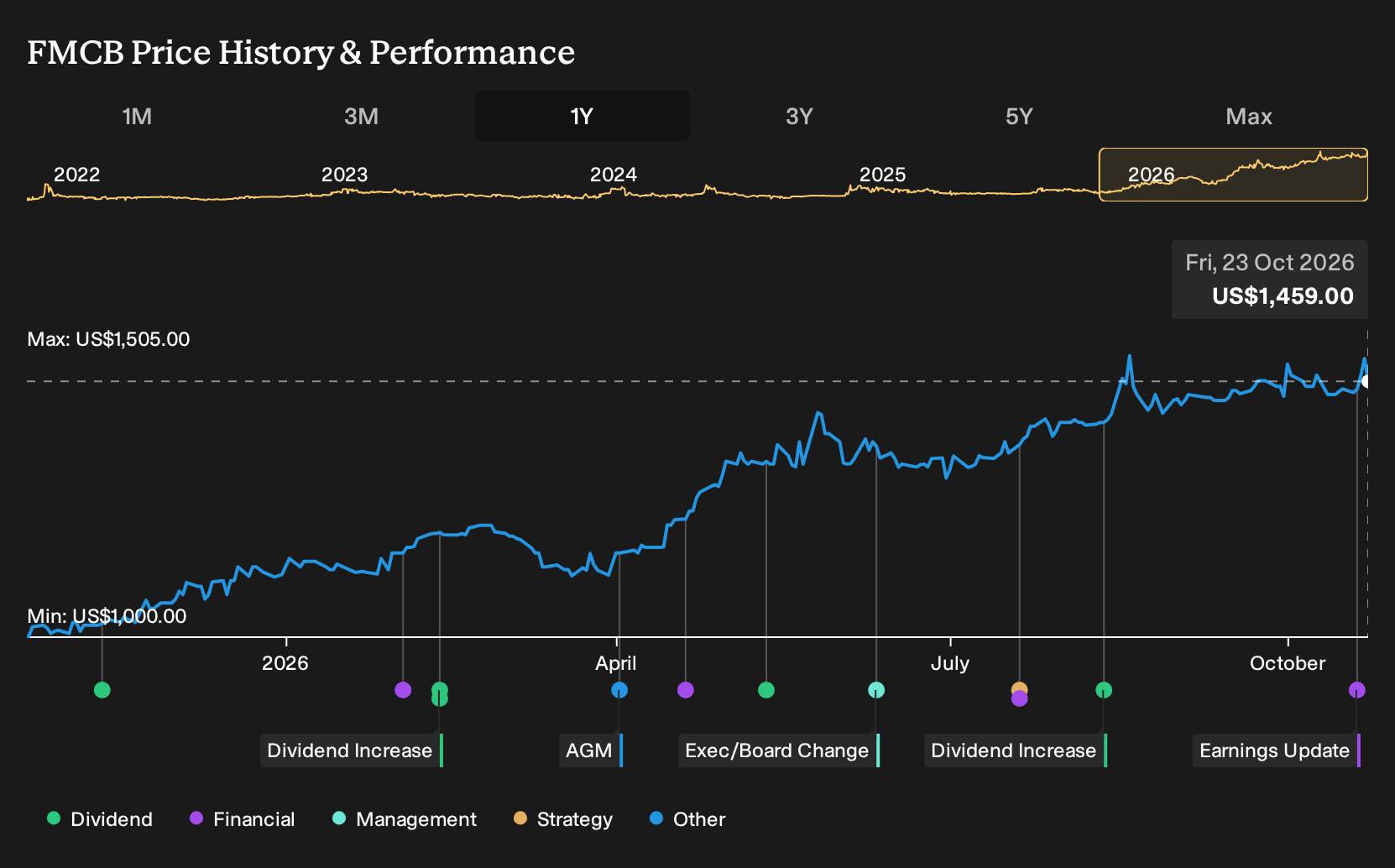
Task: Click the white current price marker on chart
Action: pos(1366,381)
